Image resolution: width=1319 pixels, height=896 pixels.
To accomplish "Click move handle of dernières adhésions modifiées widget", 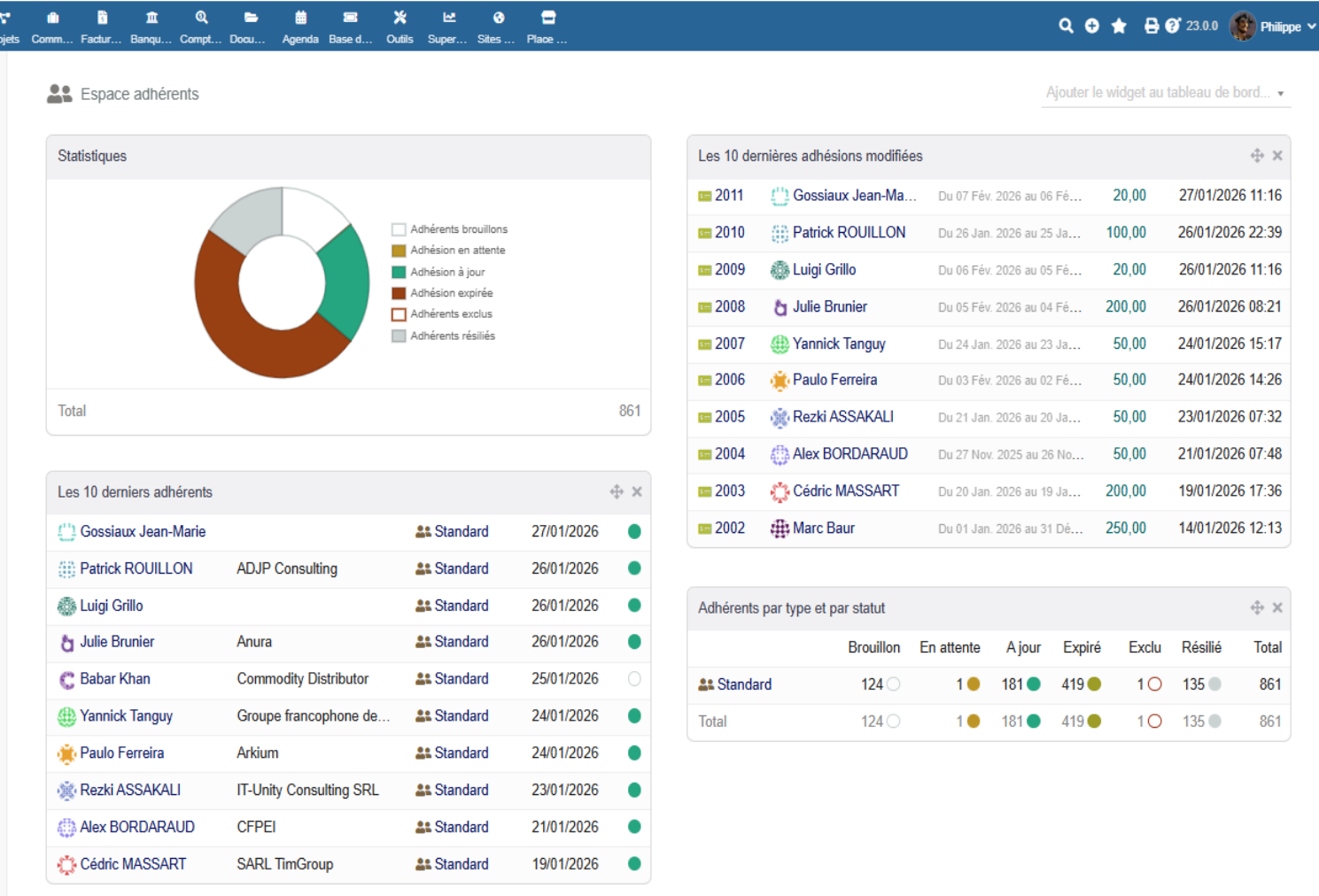I will (x=1257, y=155).
